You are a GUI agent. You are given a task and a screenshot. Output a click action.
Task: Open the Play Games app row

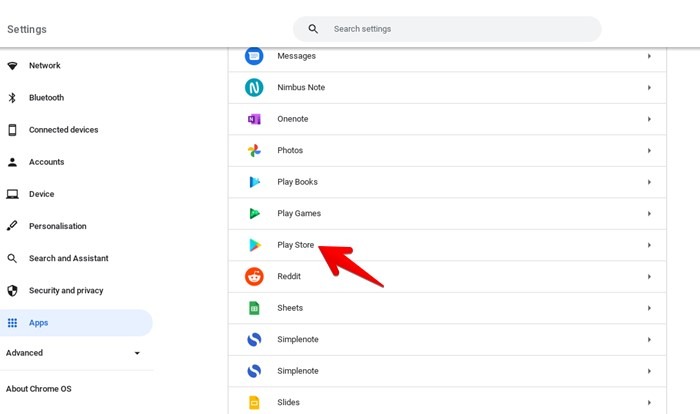(447, 214)
